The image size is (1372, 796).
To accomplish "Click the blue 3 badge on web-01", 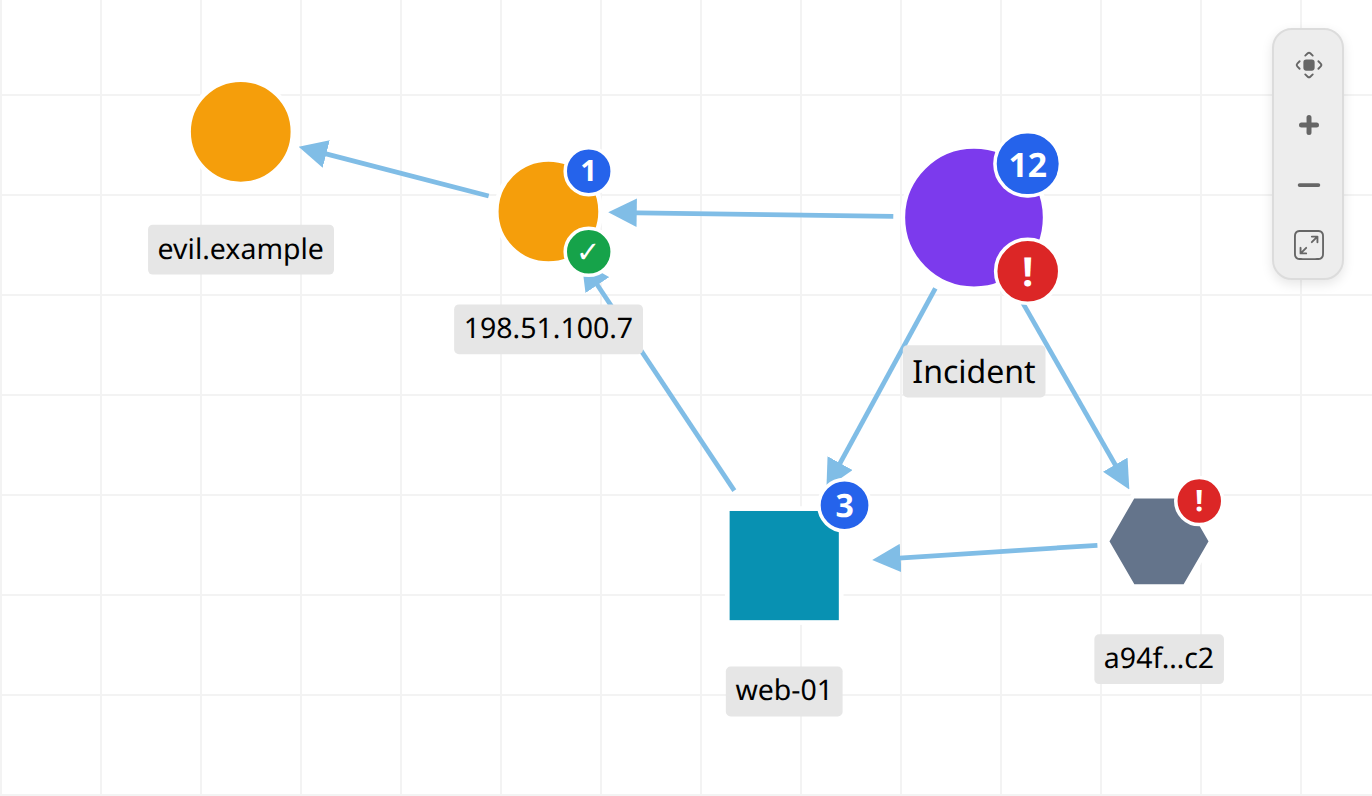I will coord(844,505).
